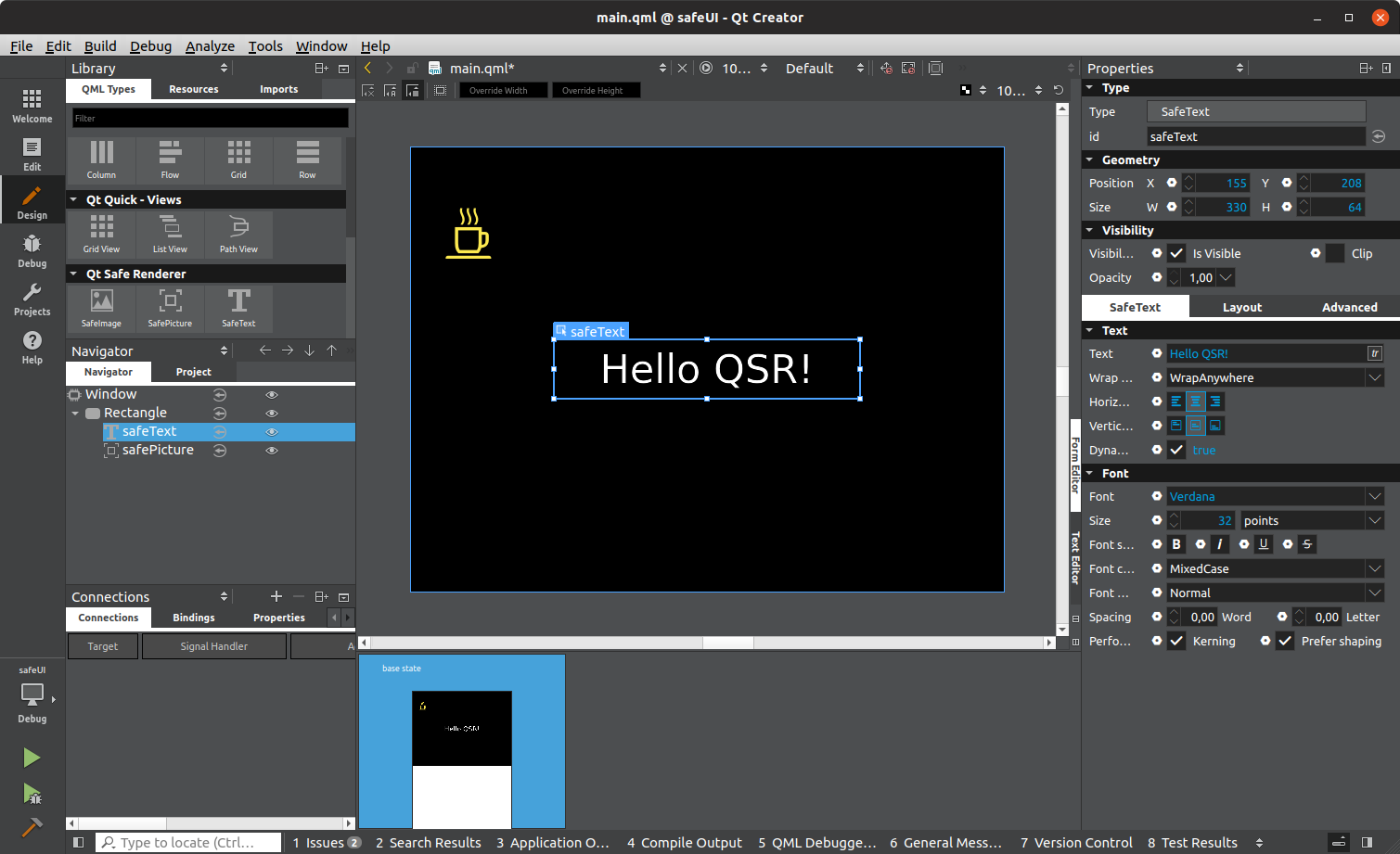The width and height of the screenshot is (1400, 854).
Task: Open the Analyze menu
Action: (x=210, y=46)
